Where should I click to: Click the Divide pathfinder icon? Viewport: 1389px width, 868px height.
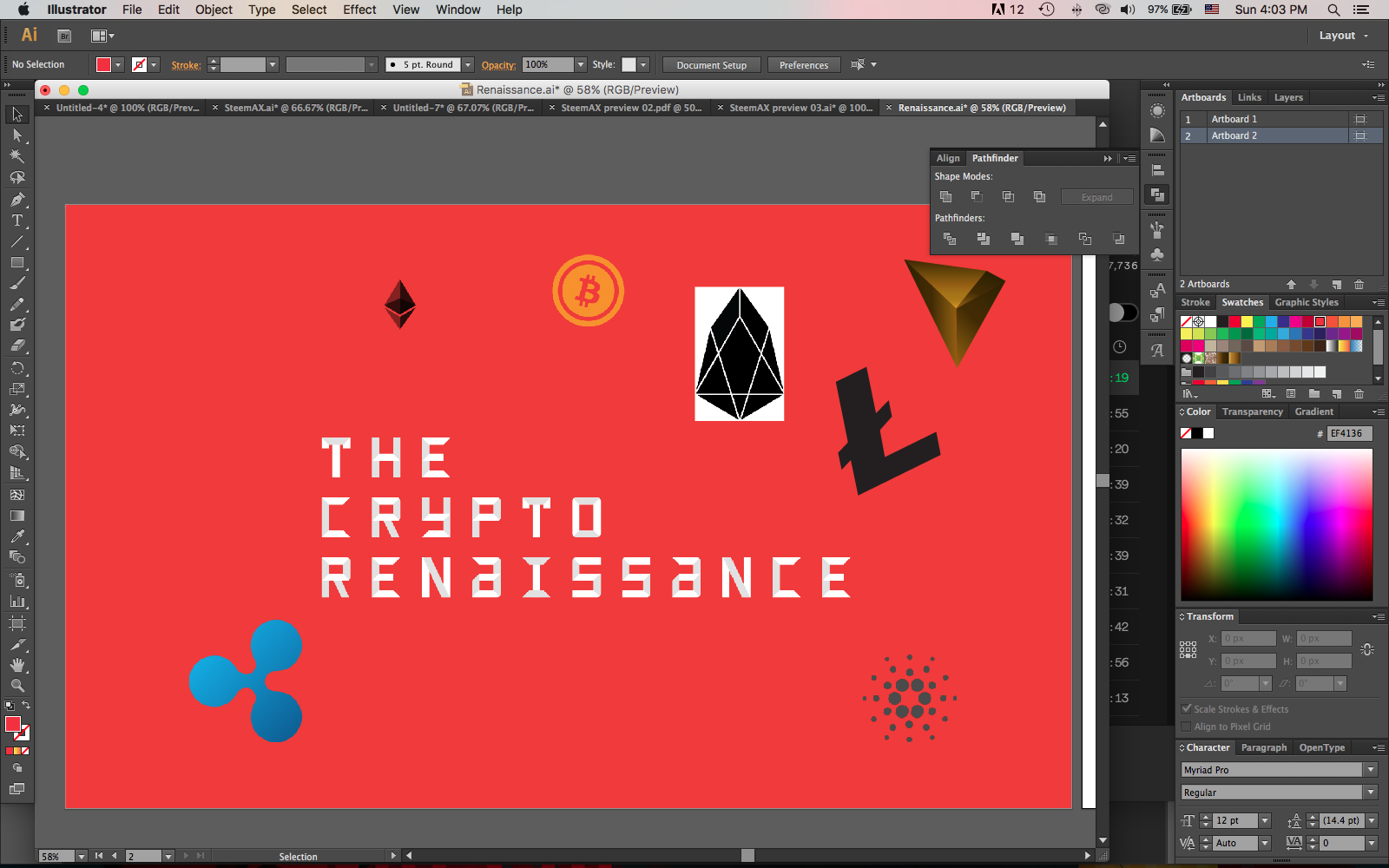(x=950, y=239)
